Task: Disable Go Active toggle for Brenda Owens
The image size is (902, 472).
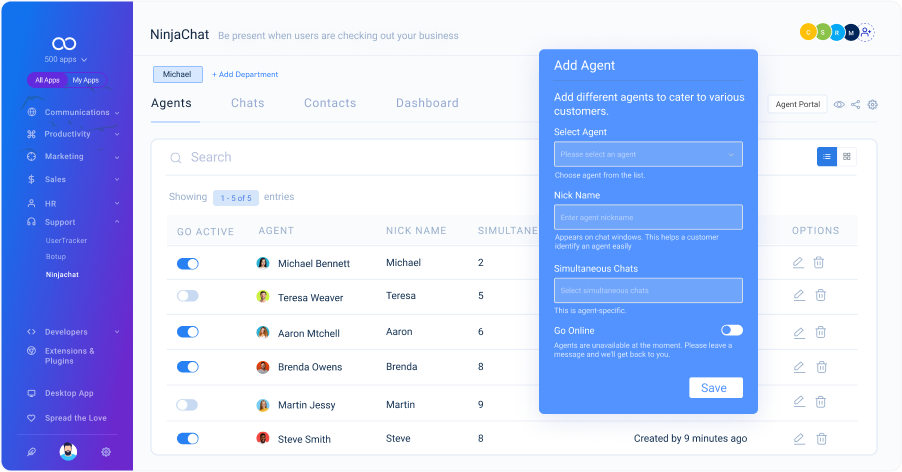Action: (x=188, y=367)
